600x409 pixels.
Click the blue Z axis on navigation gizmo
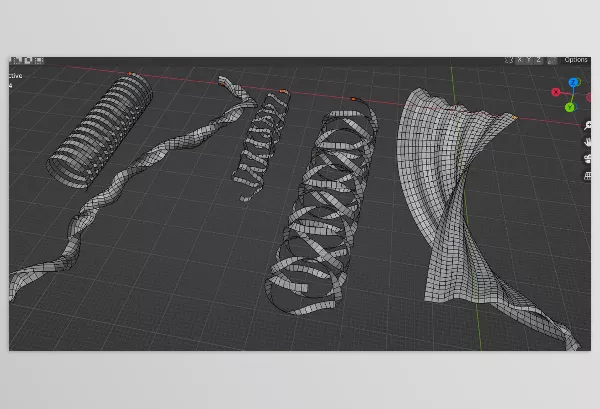pos(574,83)
